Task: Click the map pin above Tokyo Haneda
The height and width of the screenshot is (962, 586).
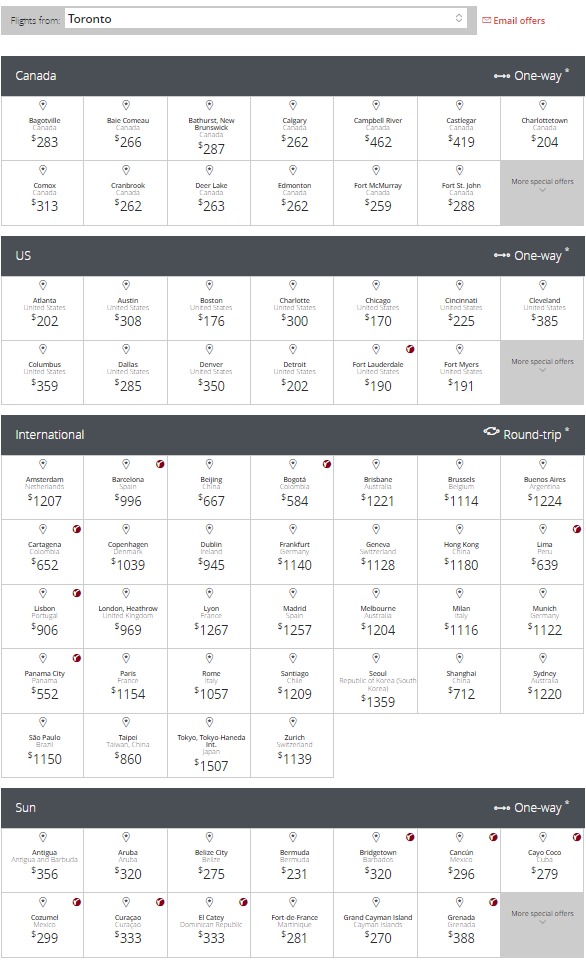Action: 209,722
